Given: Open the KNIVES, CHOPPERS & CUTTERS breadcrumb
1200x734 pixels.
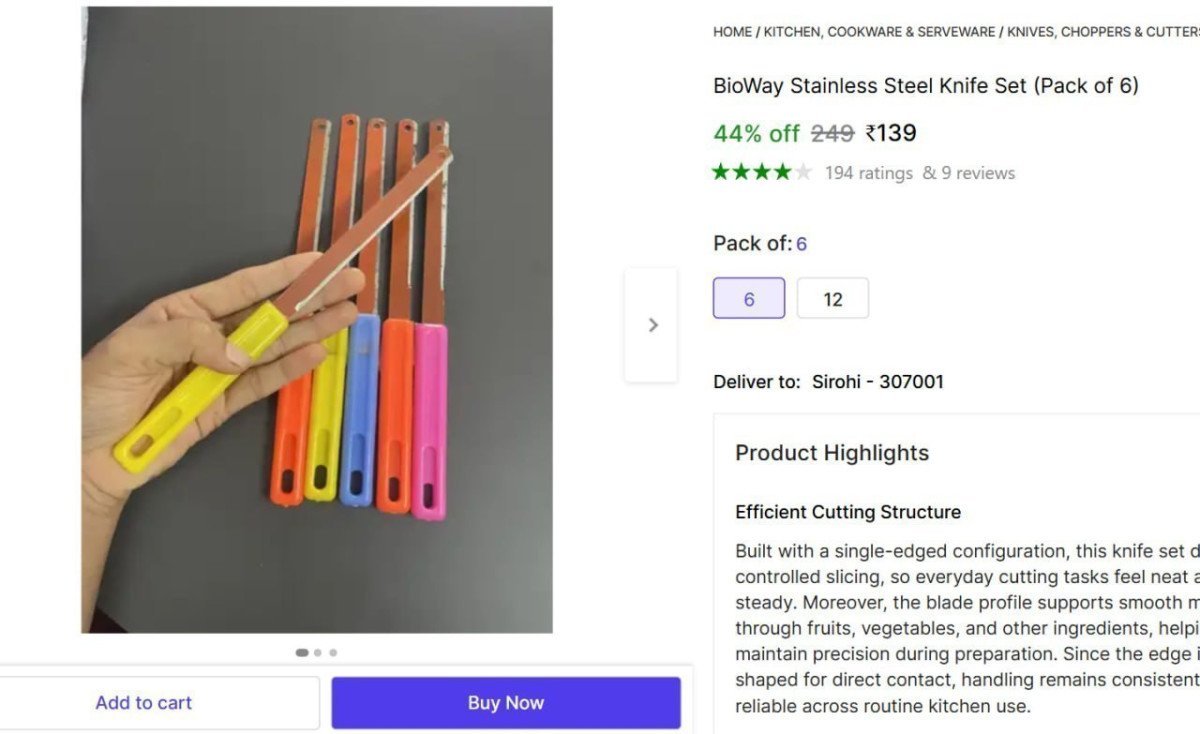Looking at the screenshot, I should (1100, 31).
